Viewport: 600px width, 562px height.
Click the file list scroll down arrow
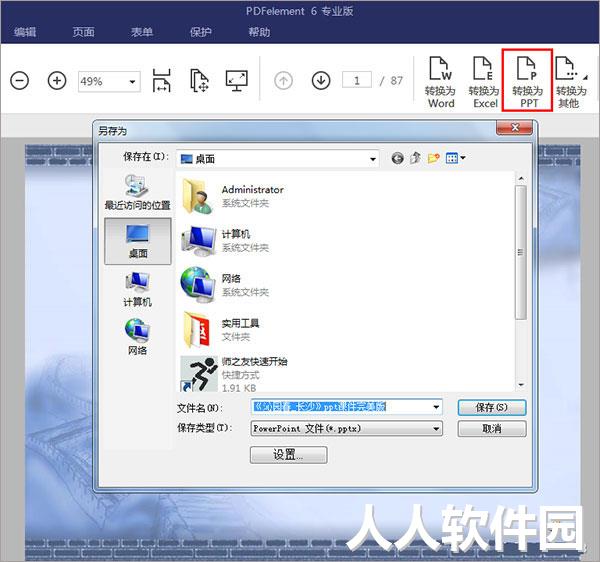tap(521, 384)
